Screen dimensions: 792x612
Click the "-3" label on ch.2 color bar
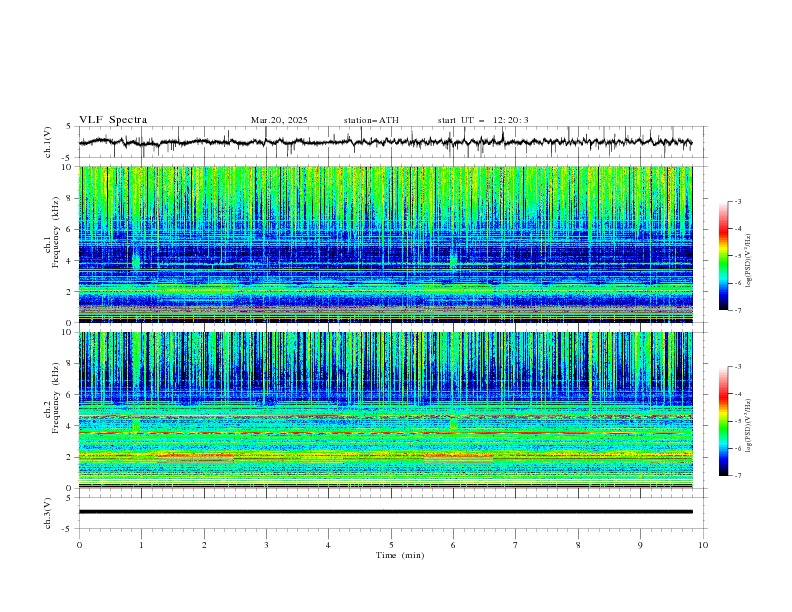737,367
